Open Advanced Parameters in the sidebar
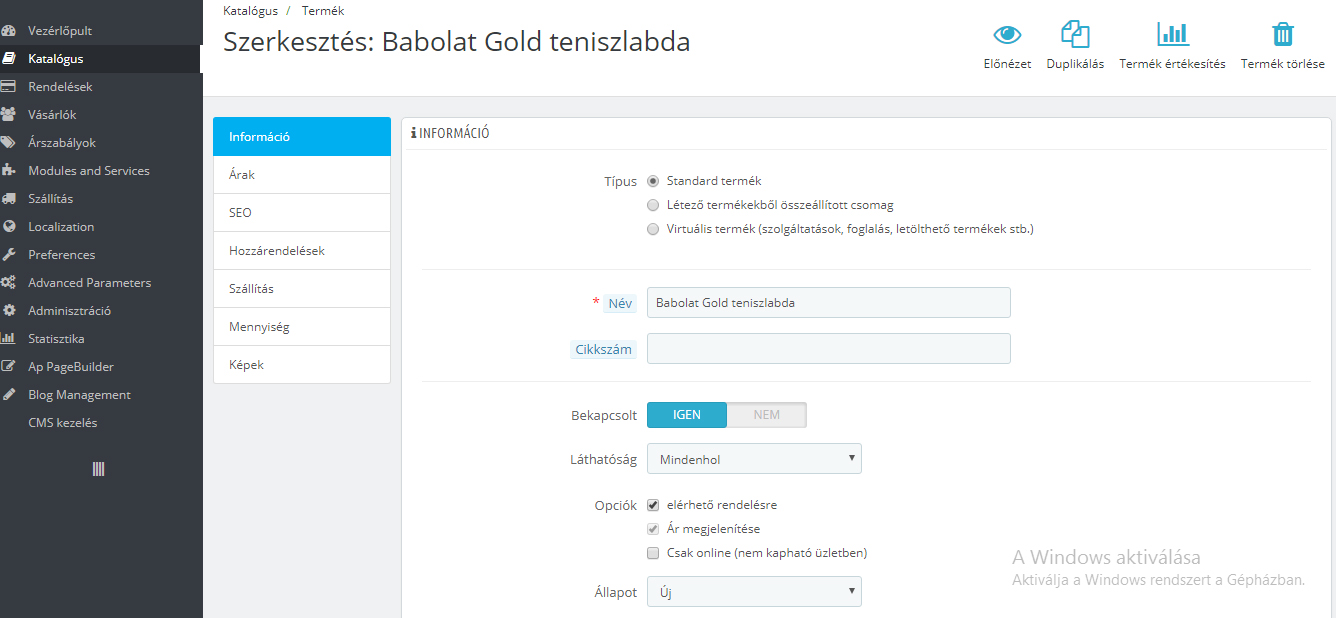1336x618 pixels. click(x=89, y=283)
